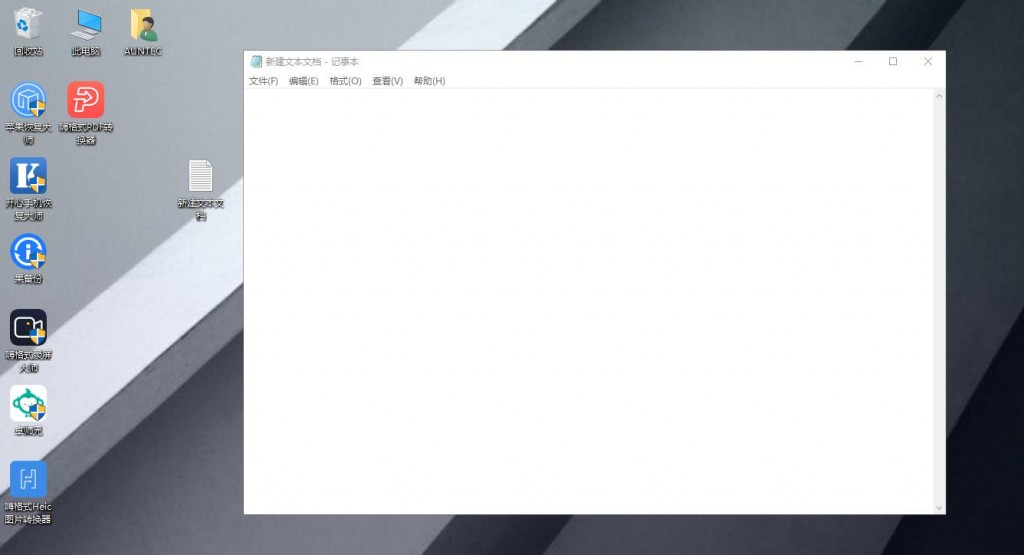Image resolution: width=1024 pixels, height=555 pixels.
Task: Select the 嗨格式录屏大师 desktop shortcut
Action: pos(28,341)
